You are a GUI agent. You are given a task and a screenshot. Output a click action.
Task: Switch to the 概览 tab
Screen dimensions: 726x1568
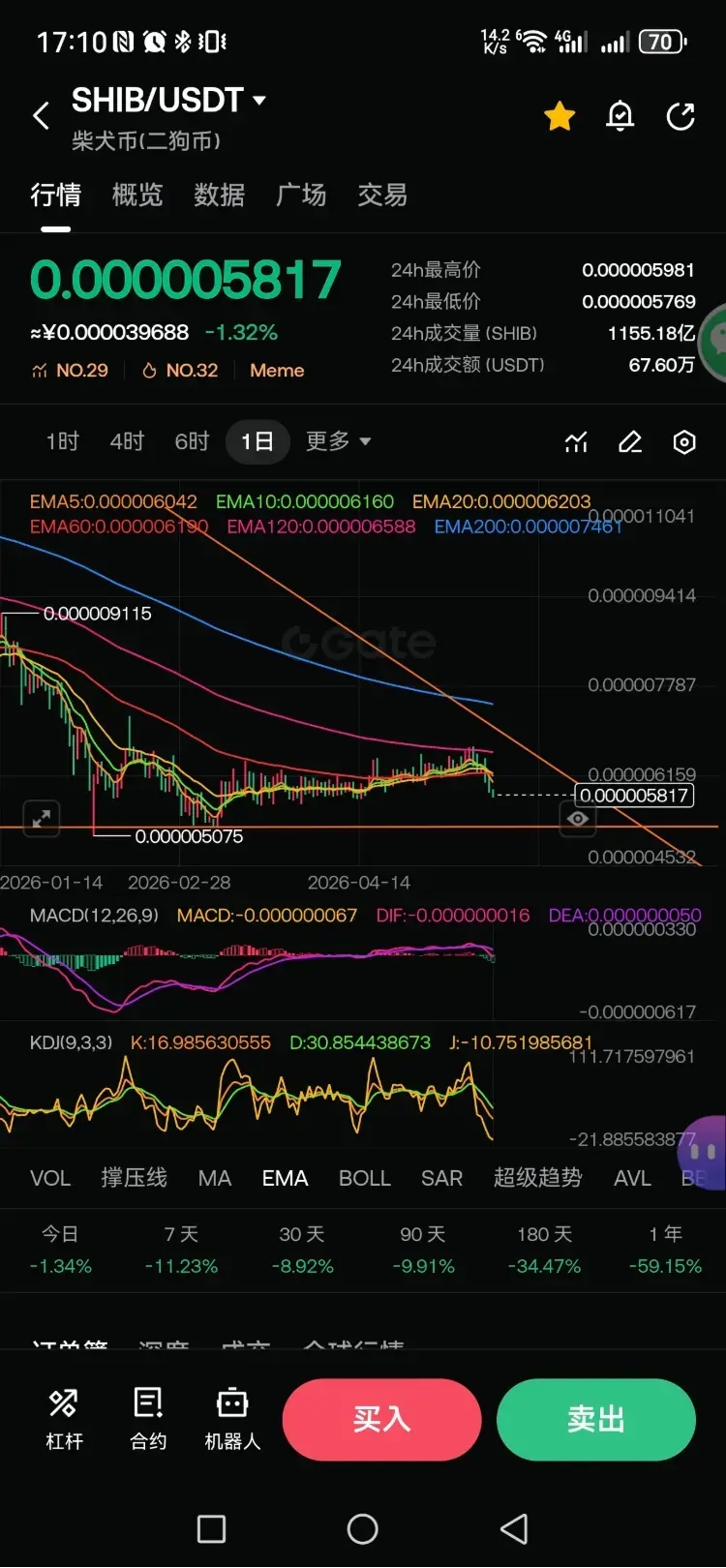[x=137, y=195]
